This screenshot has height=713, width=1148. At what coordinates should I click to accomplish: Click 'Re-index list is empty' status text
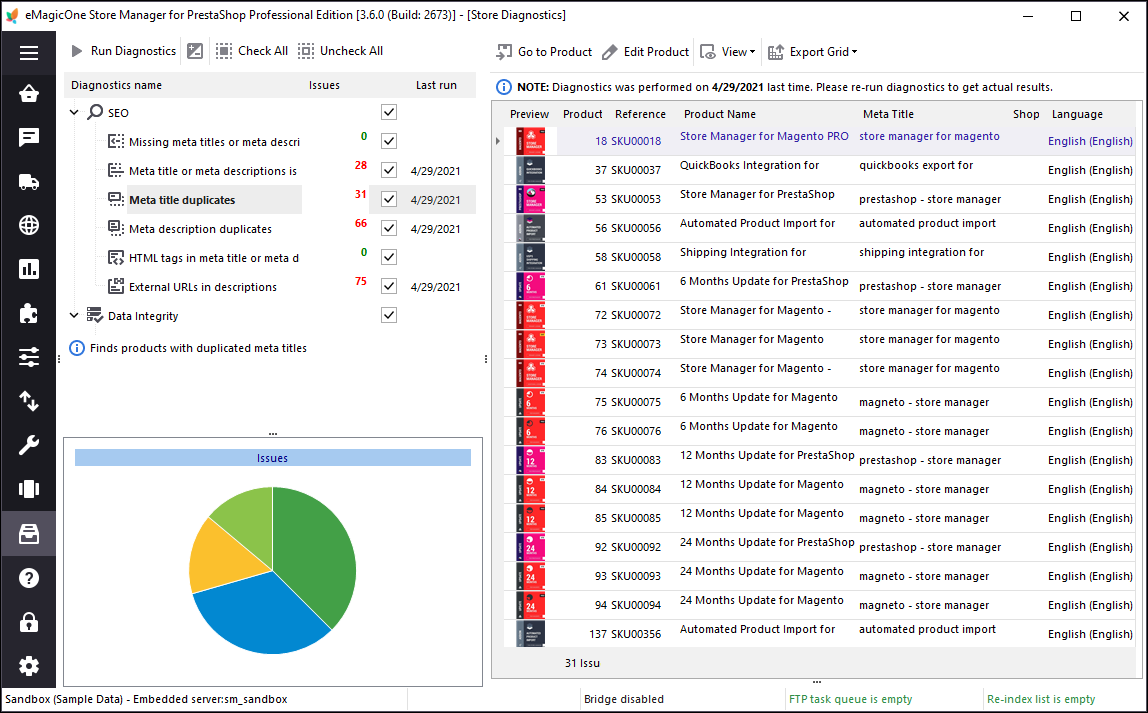click(x=1040, y=699)
